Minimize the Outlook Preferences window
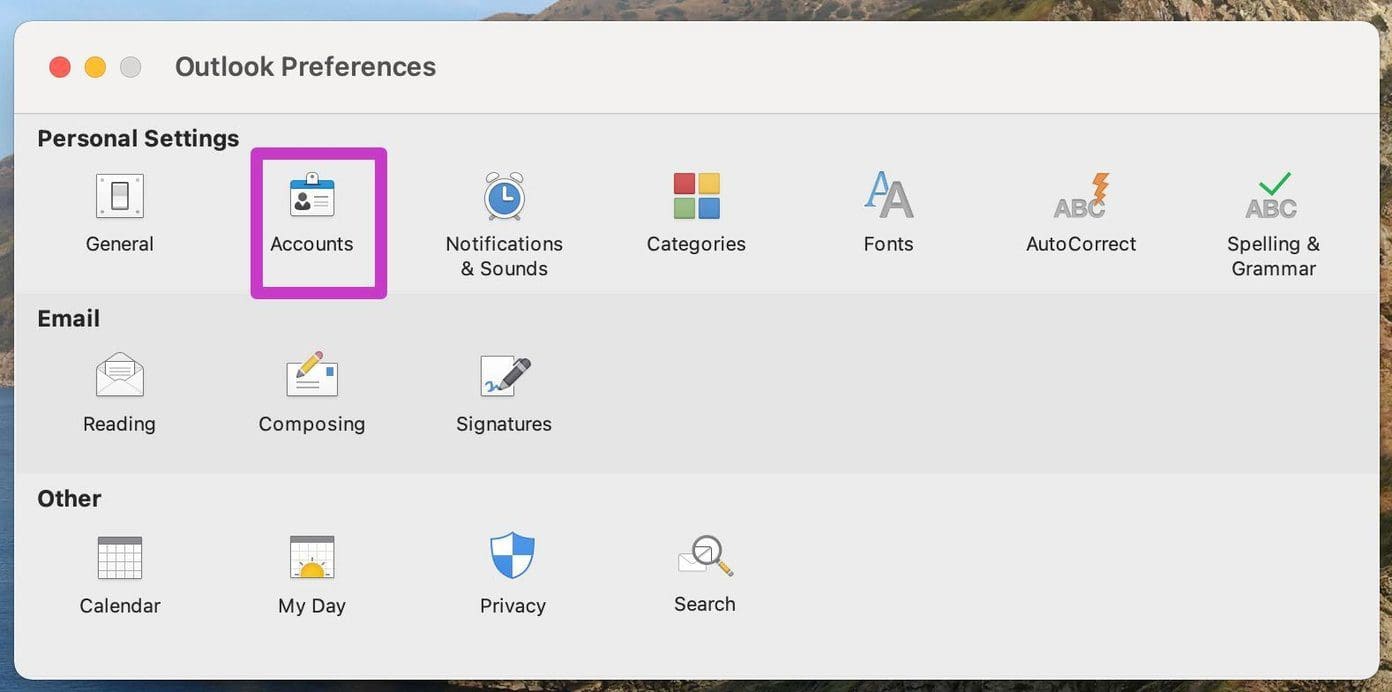Screen dimensions: 1392x692 tap(95, 67)
